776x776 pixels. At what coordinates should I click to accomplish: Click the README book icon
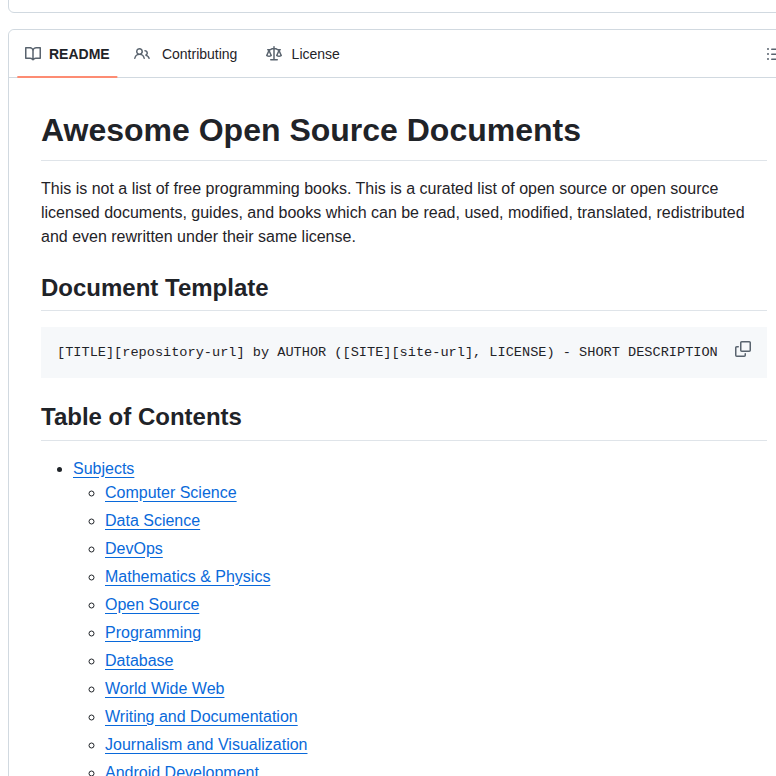point(33,54)
